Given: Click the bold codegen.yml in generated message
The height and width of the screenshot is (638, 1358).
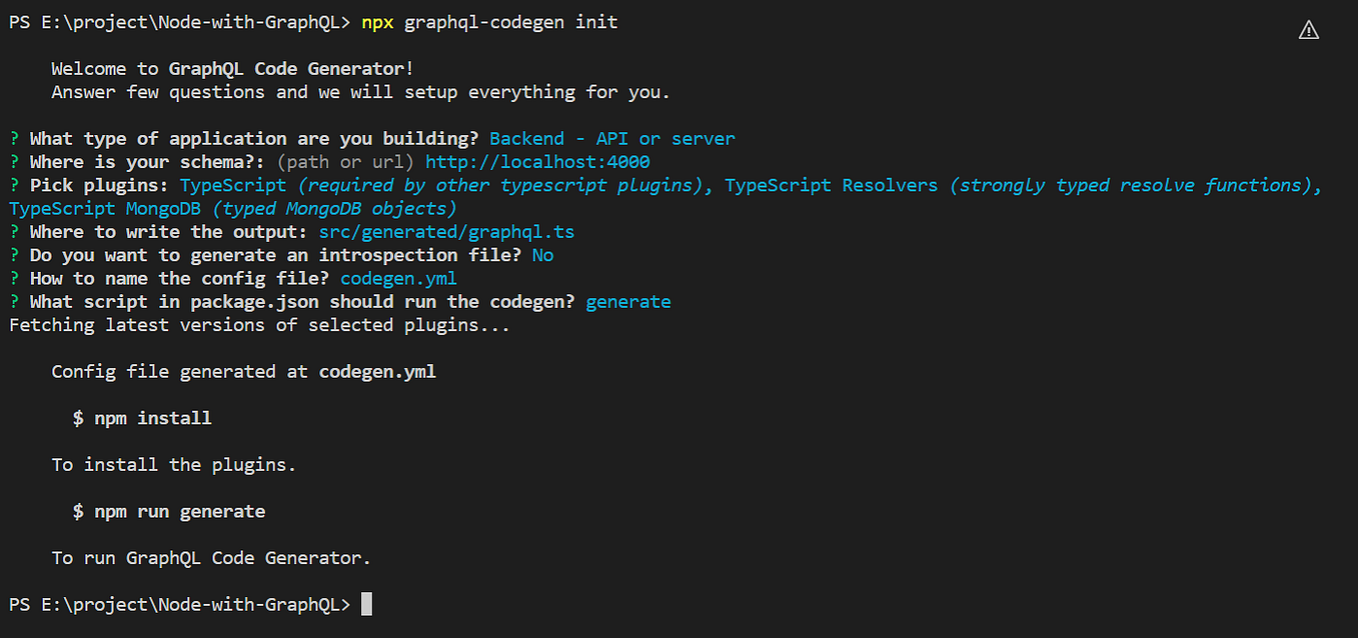Looking at the screenshot, I should coord(377,371).
